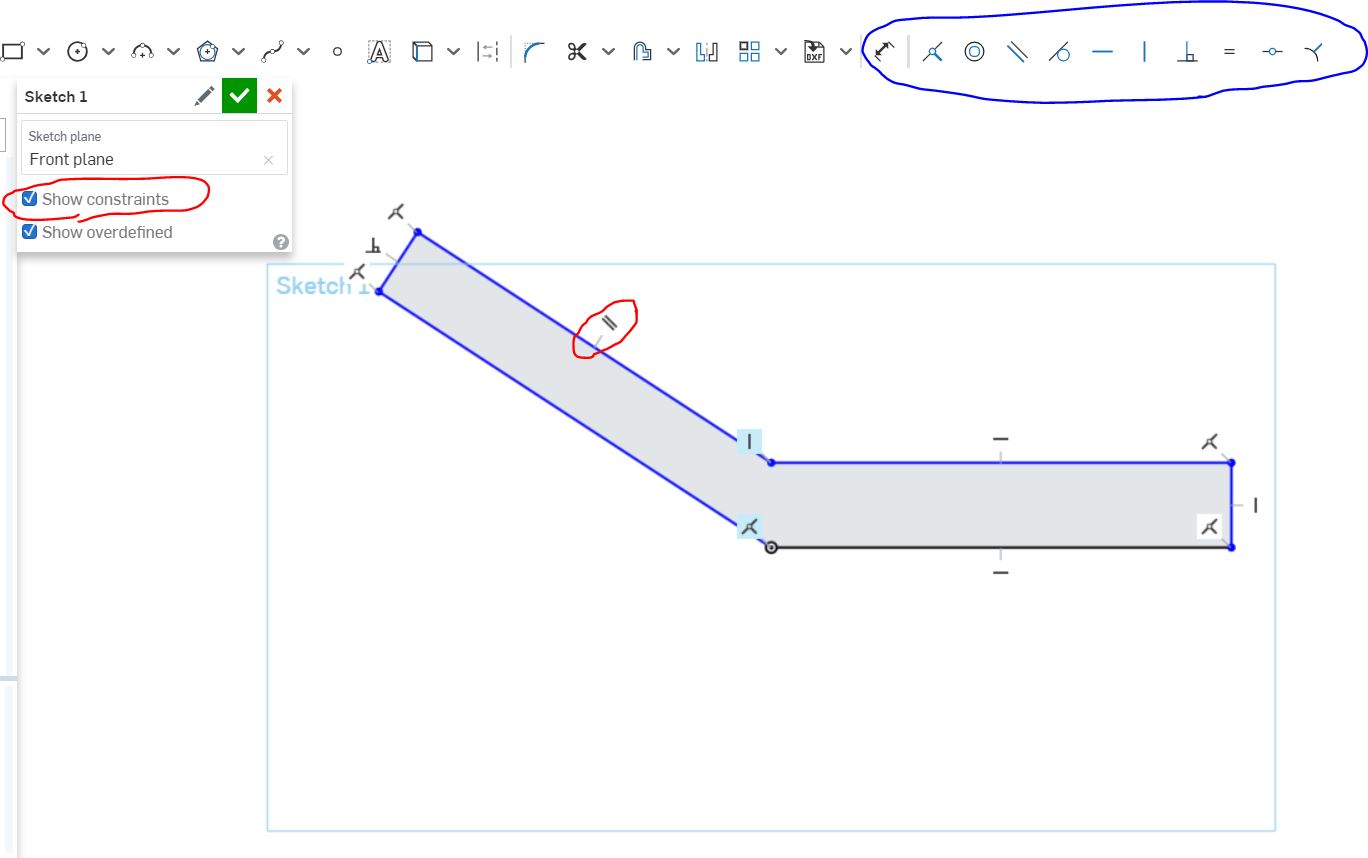The height and width of the screenshot is (858, 1368).
Task: Disable the Show overdefined checkbox
Action: [29, 232]
